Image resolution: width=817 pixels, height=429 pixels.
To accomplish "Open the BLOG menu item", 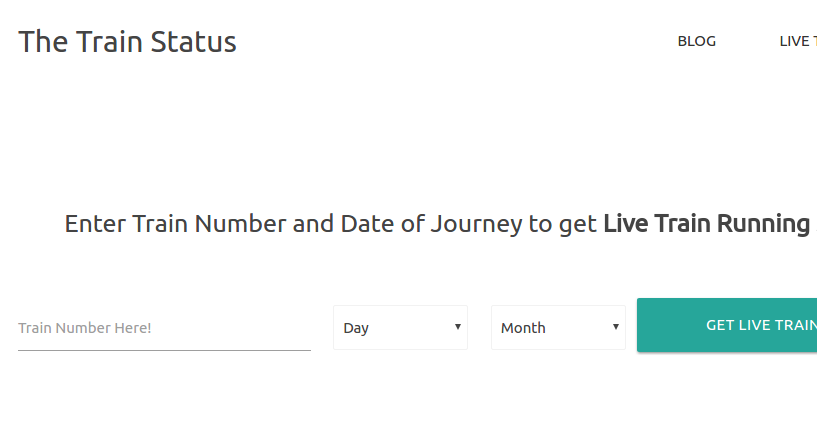I will [697, 41].
